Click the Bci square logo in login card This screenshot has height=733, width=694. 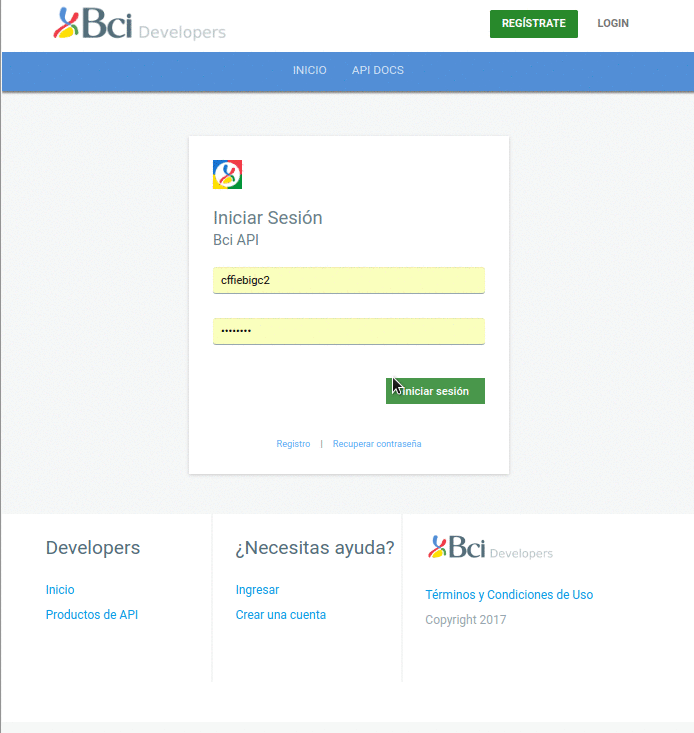pos(227,174)
